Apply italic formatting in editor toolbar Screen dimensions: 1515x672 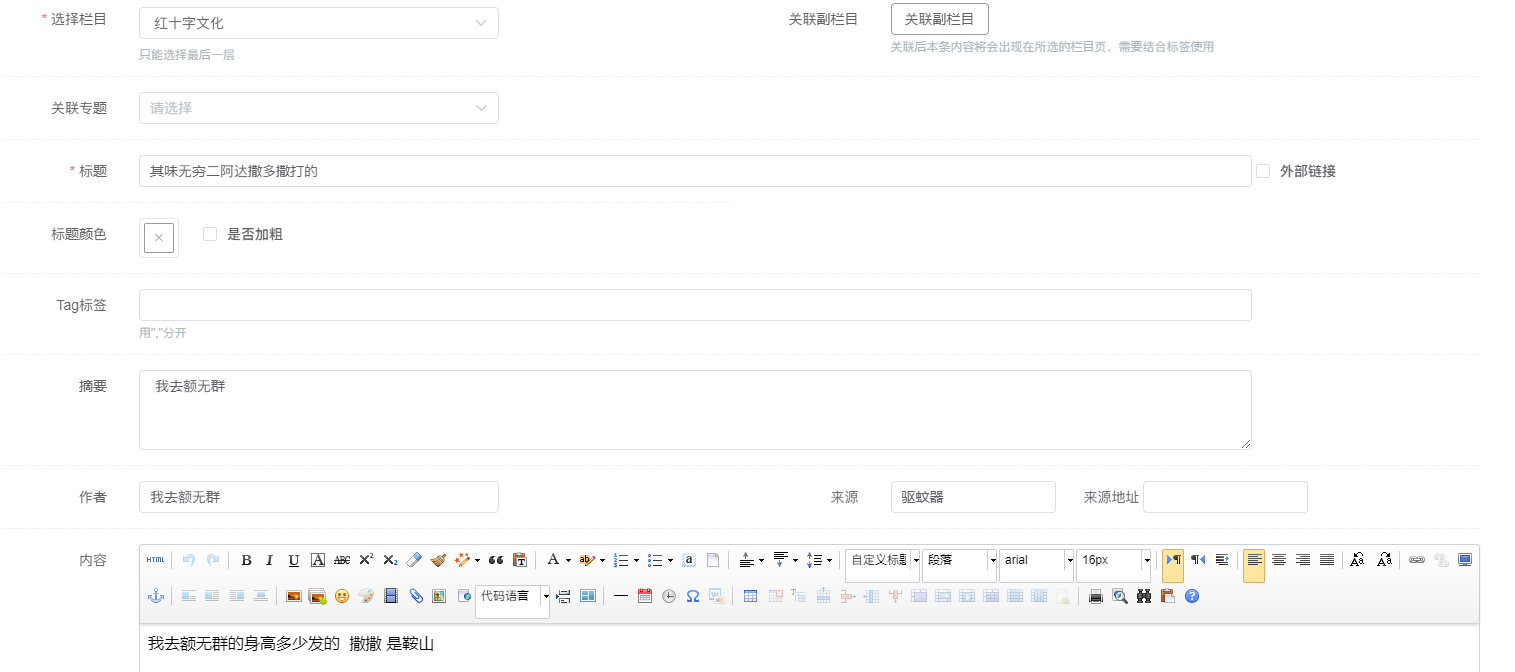coord(269,560)
